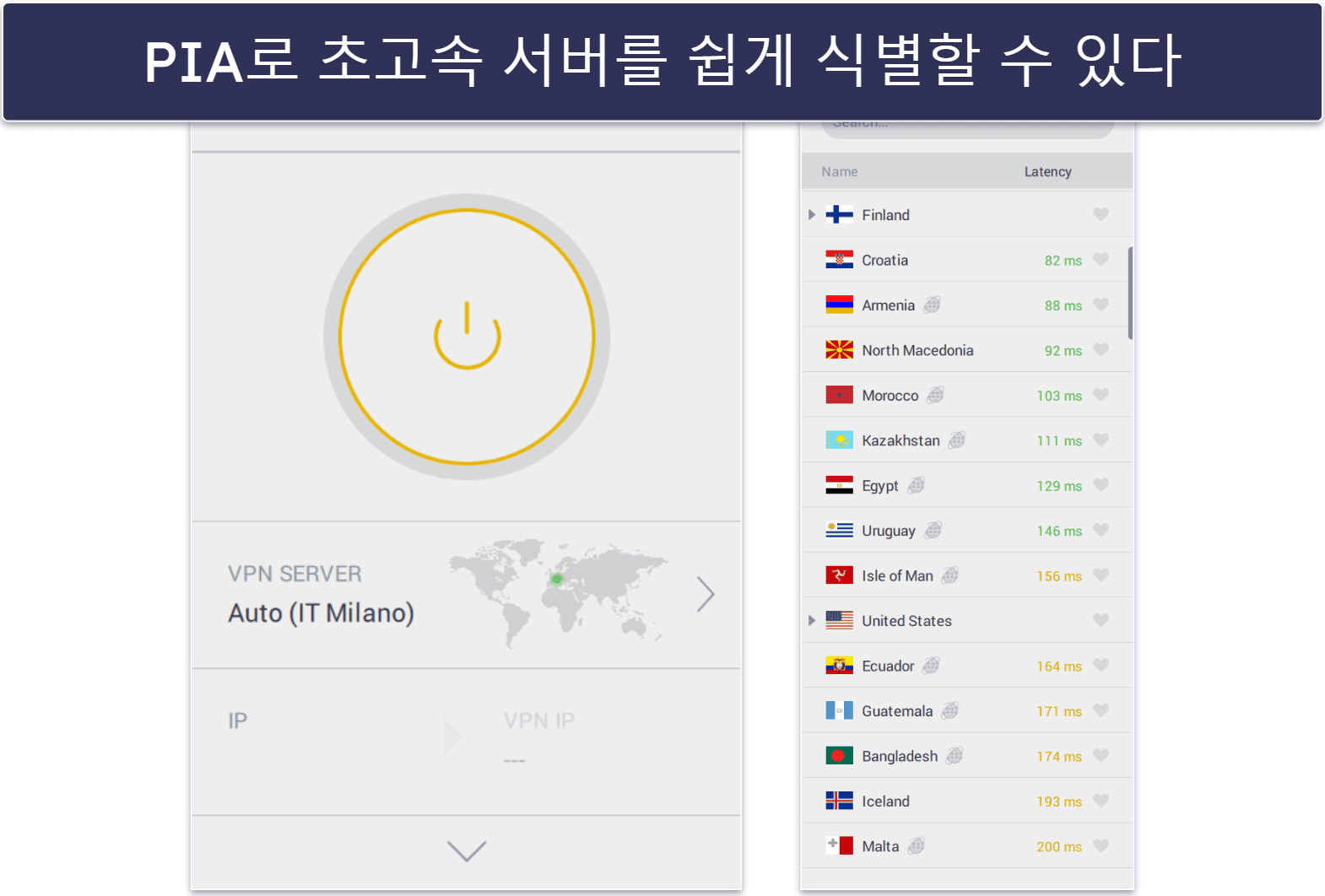Screen dimensions: 1325x896
Task: Click the 200 ms latency value
Action: [1059, 847]
